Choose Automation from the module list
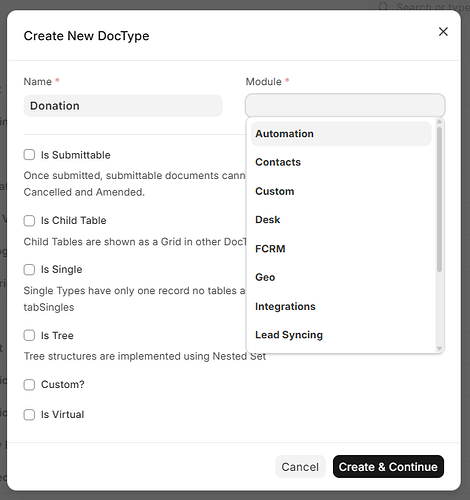 point(341,134)
